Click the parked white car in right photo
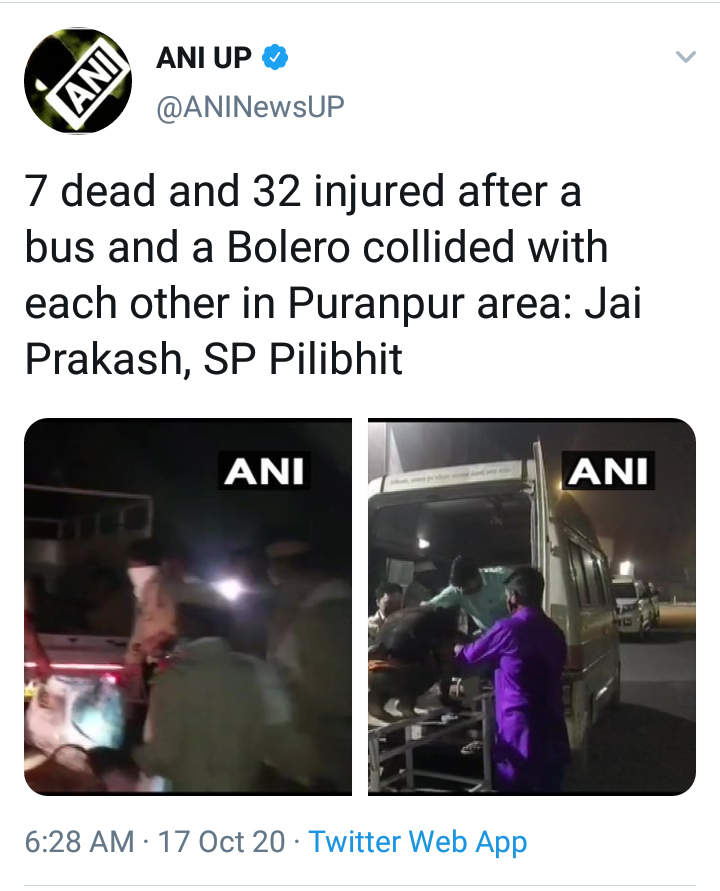The image size is (720, 891). point(635,606)
